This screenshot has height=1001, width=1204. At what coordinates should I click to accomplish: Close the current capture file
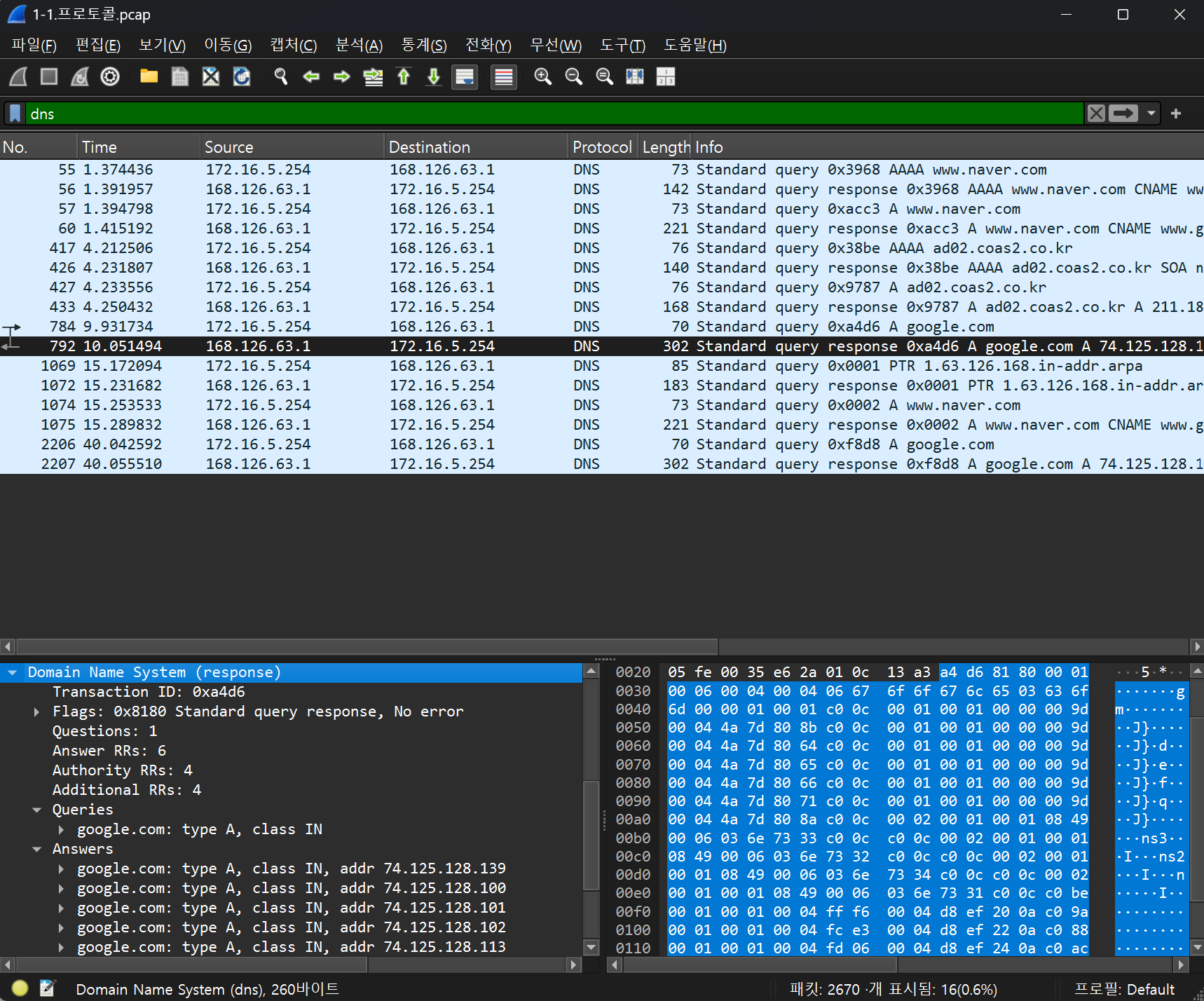click(x=211, y=76)
